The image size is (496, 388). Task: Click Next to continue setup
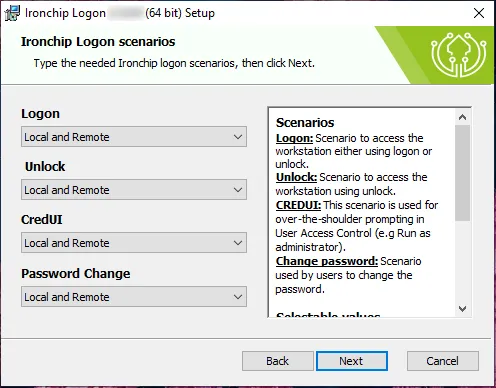(x=352, y=361)
